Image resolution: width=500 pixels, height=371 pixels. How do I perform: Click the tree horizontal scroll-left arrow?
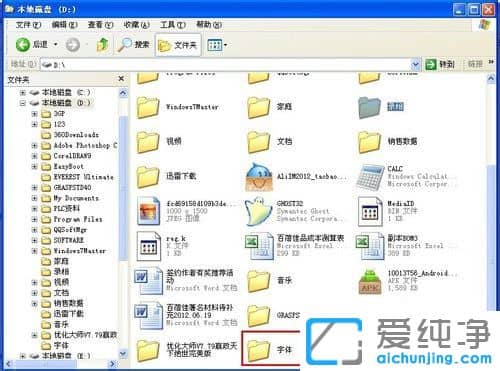[10, 364]
